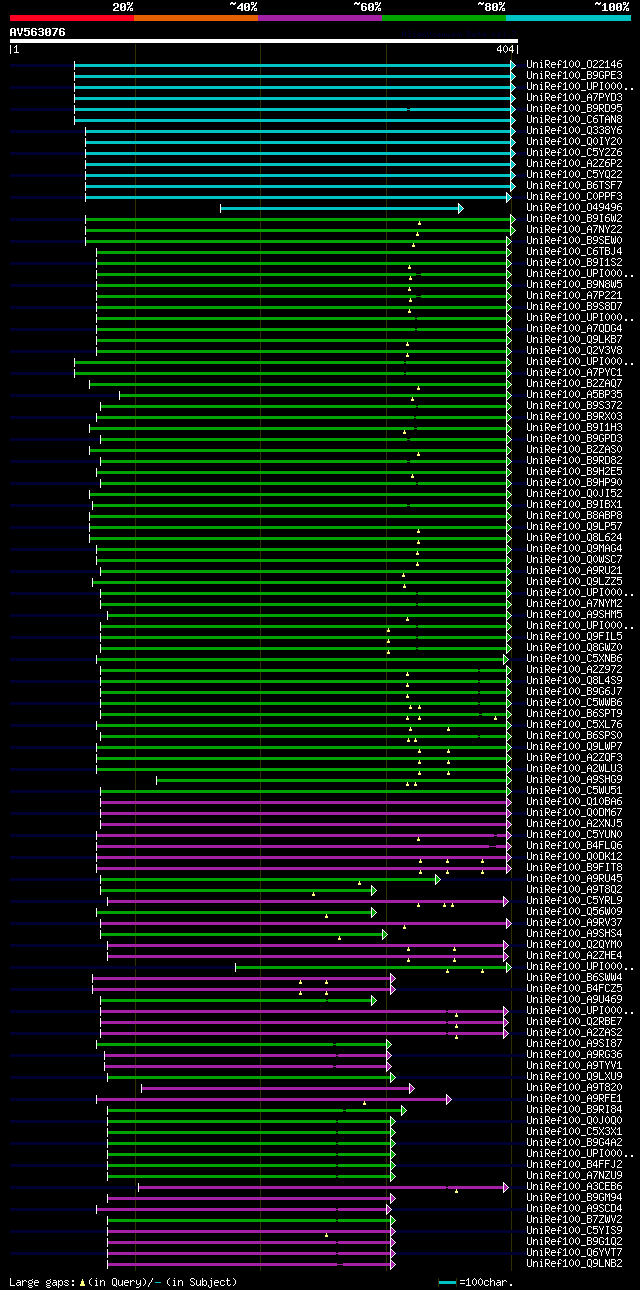Select label UniRef100_O49496

(x=574, y=207)
